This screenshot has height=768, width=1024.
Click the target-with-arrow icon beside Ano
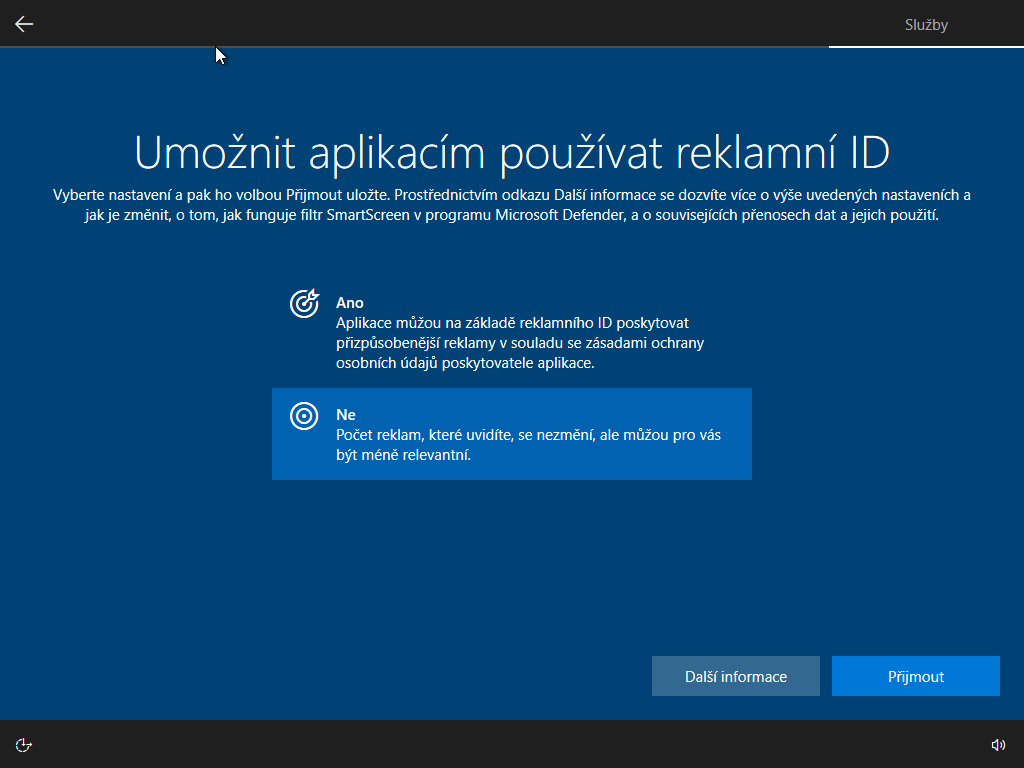304,303
